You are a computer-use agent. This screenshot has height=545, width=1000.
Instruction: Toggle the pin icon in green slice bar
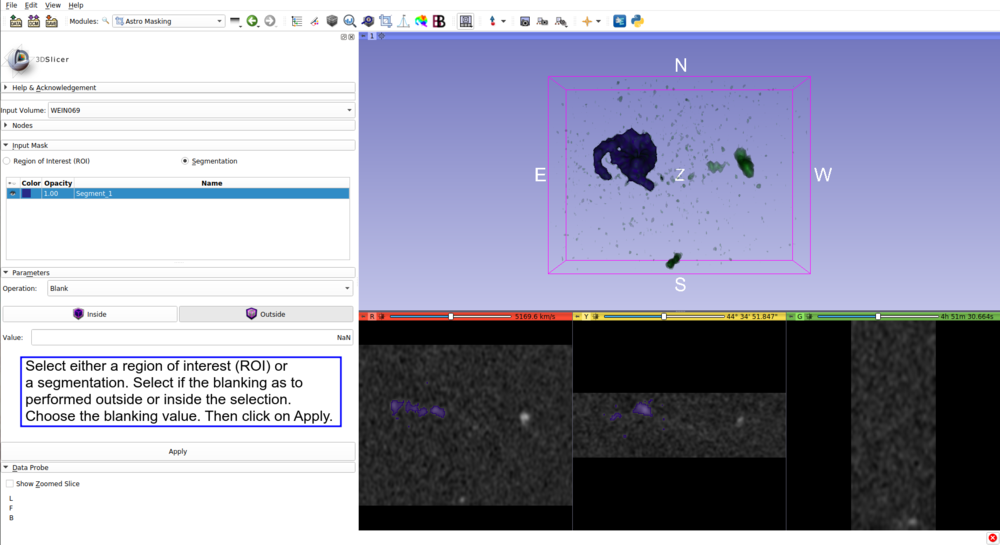click(x=791, y=316)
